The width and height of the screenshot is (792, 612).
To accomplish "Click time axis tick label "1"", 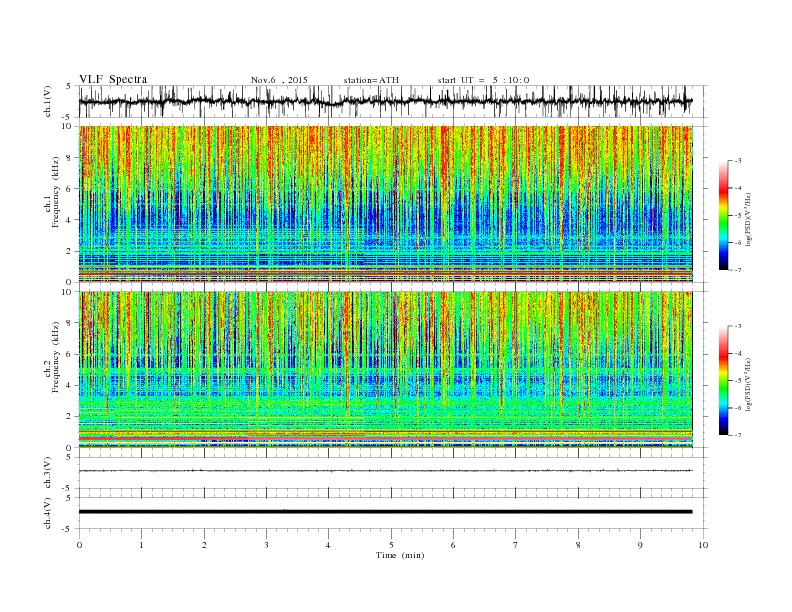I will pos(141,545).
